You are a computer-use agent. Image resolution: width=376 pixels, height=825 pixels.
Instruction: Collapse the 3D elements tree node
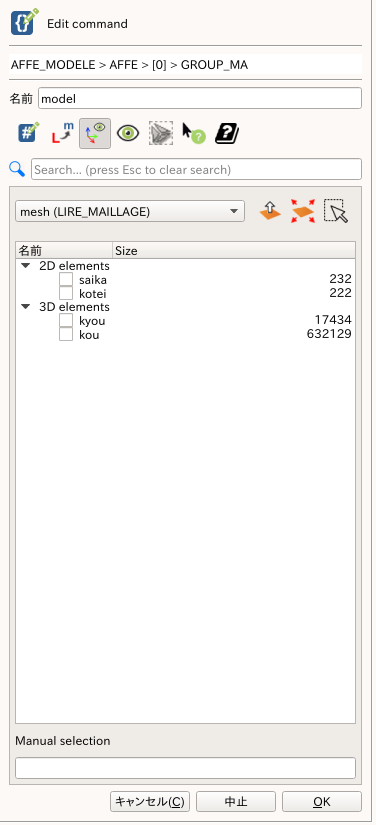pyautogui.click(x=26, y=307)
